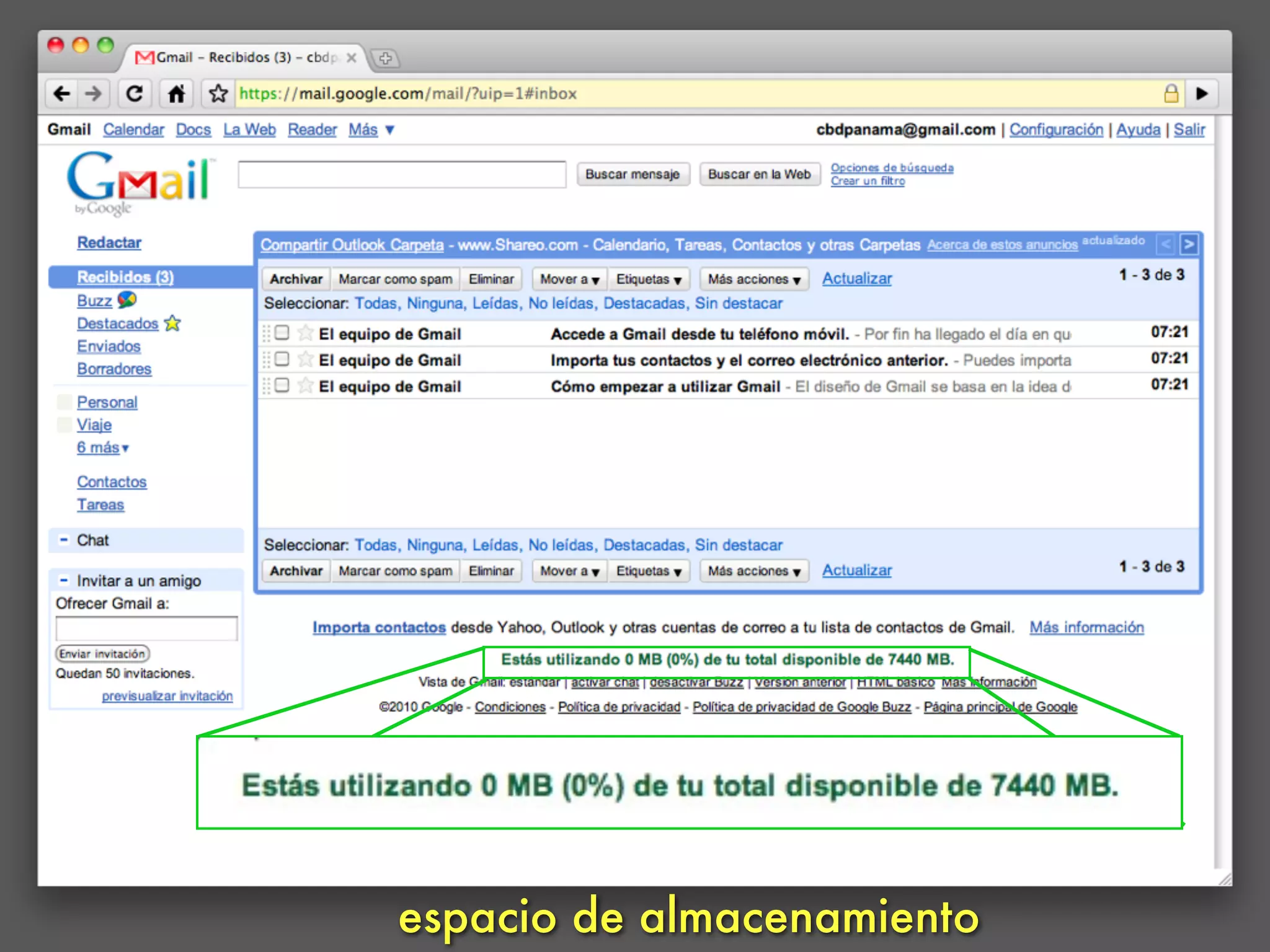1270x952 pixels.
Task: Open 'La Web' in the top bar
Action: 249,130
